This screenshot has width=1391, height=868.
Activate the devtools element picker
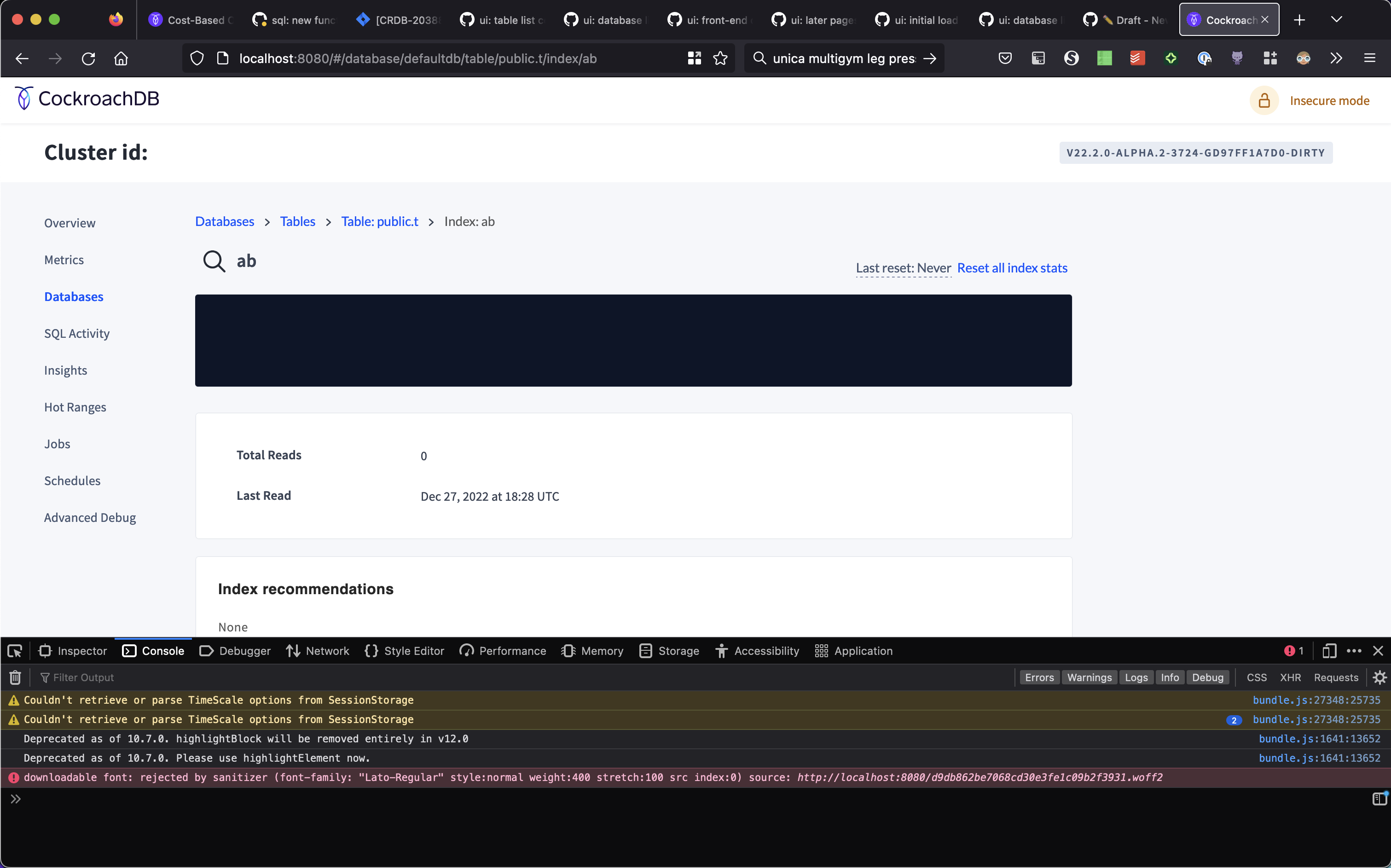[x=15, y=651]
